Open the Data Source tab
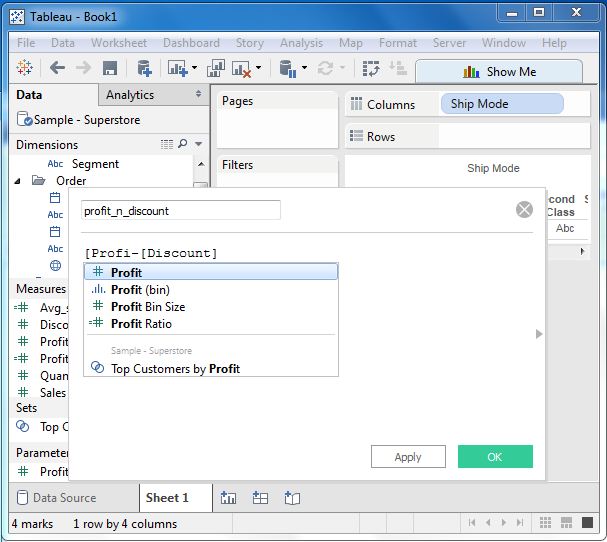Image resolution: width=607 pixels, height=542 pixels. (65, 497)
